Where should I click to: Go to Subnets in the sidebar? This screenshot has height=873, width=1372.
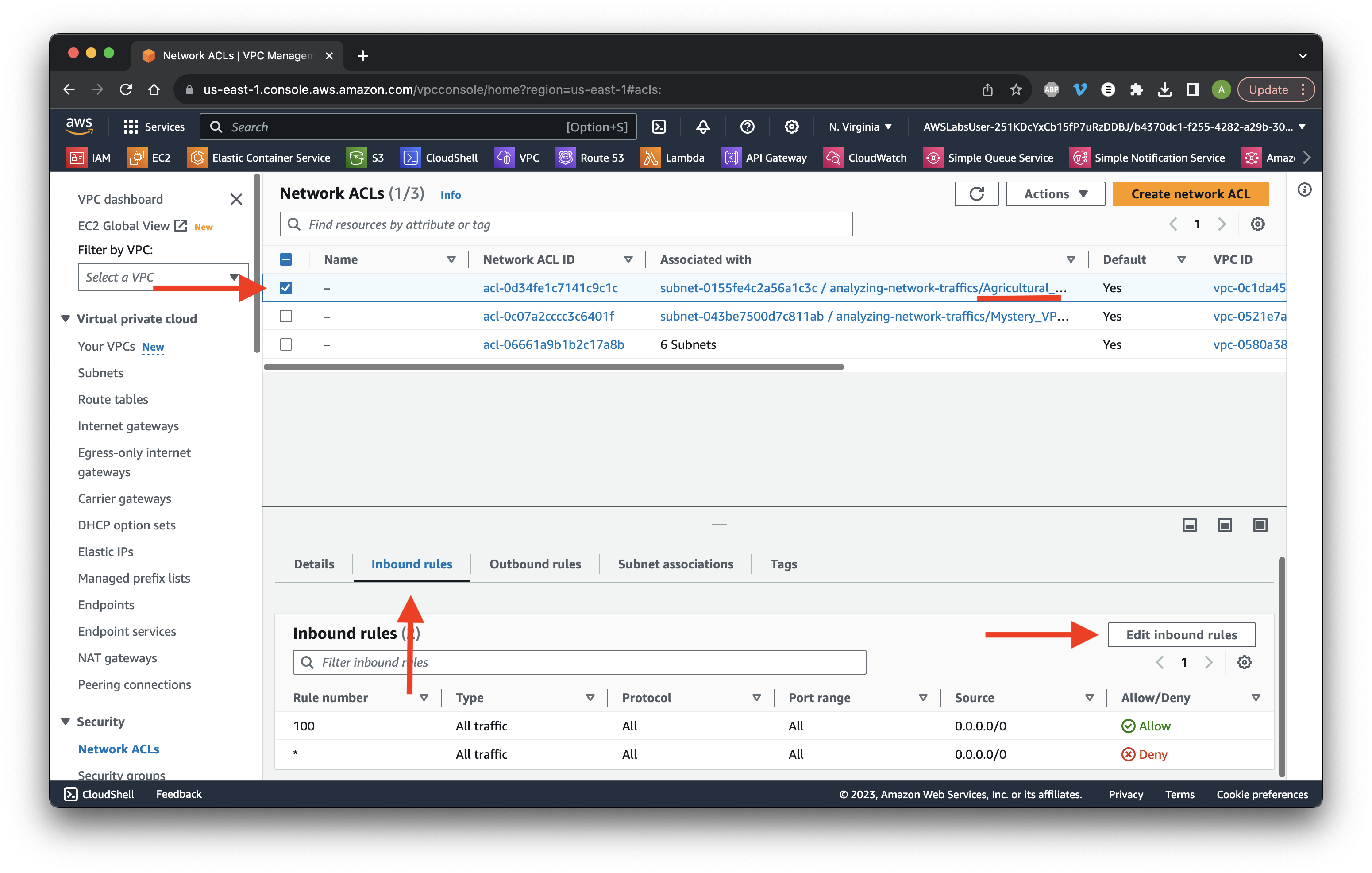(100, 373)
